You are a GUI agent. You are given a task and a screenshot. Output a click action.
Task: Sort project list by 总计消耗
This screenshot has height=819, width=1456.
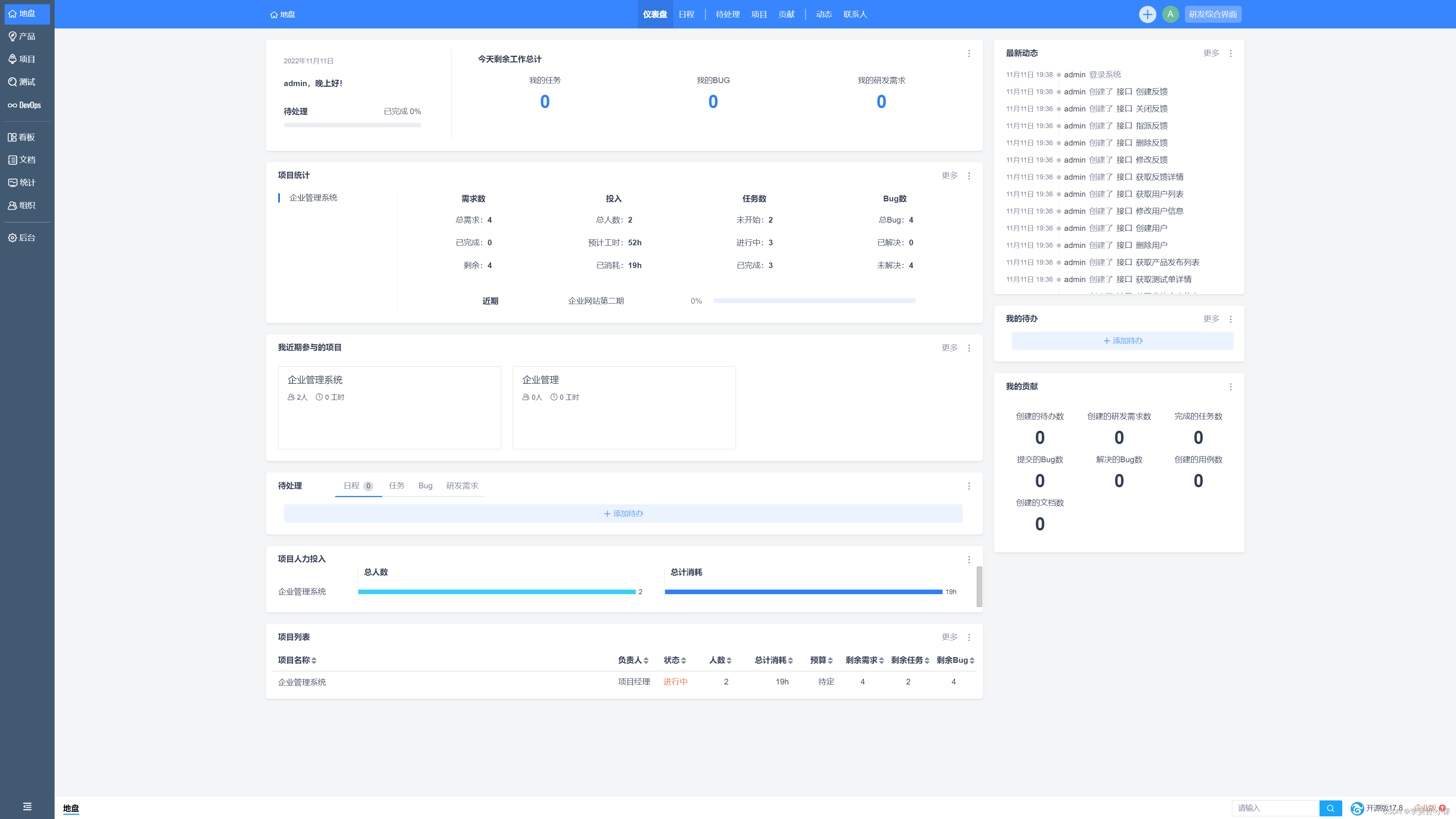774,660
